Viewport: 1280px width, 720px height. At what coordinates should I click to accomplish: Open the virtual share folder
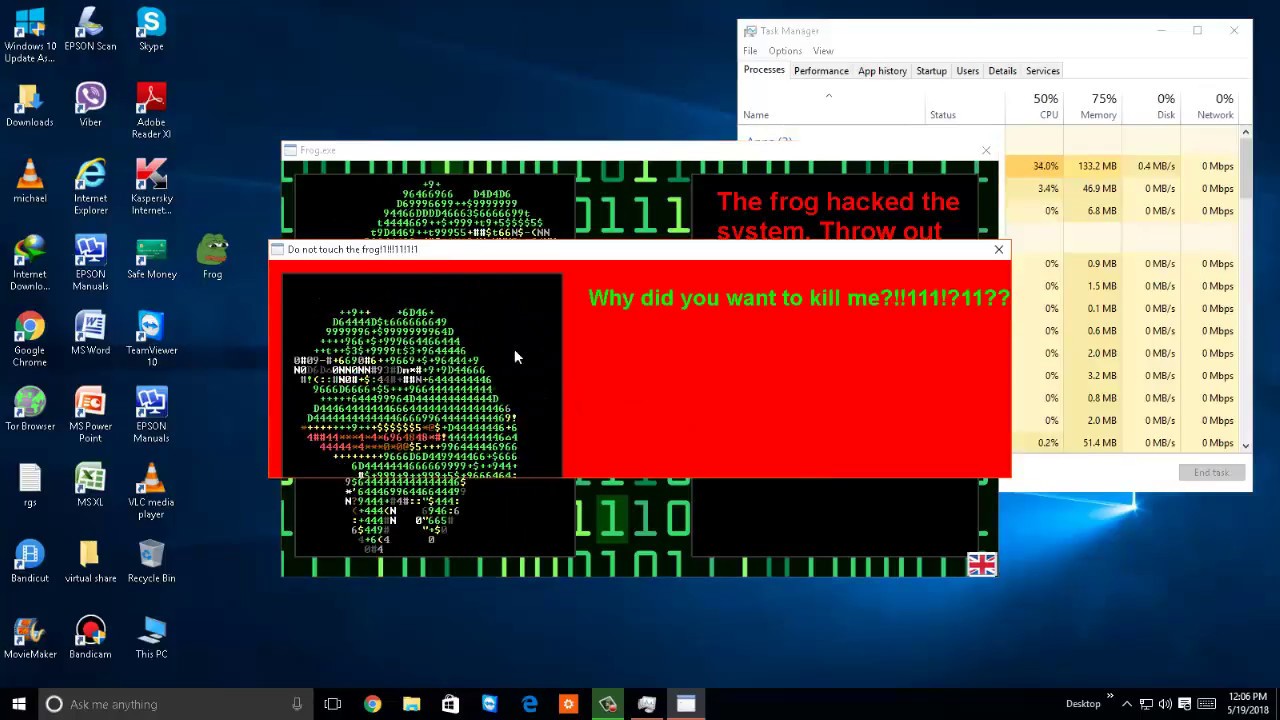pos(90,562)
